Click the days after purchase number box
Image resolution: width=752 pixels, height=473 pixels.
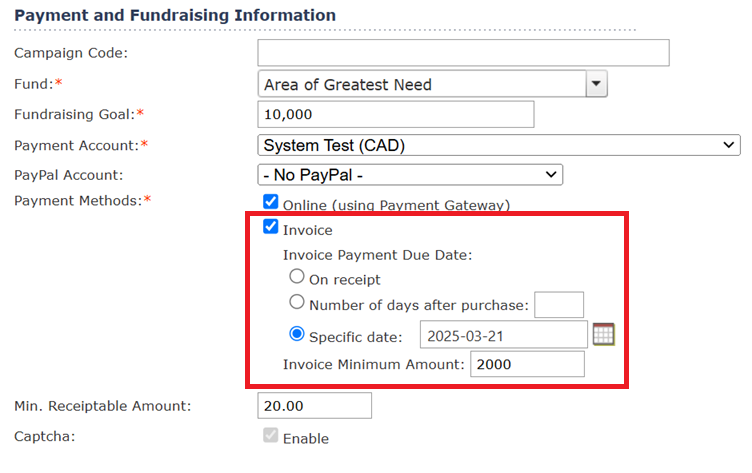click(559, 305)
